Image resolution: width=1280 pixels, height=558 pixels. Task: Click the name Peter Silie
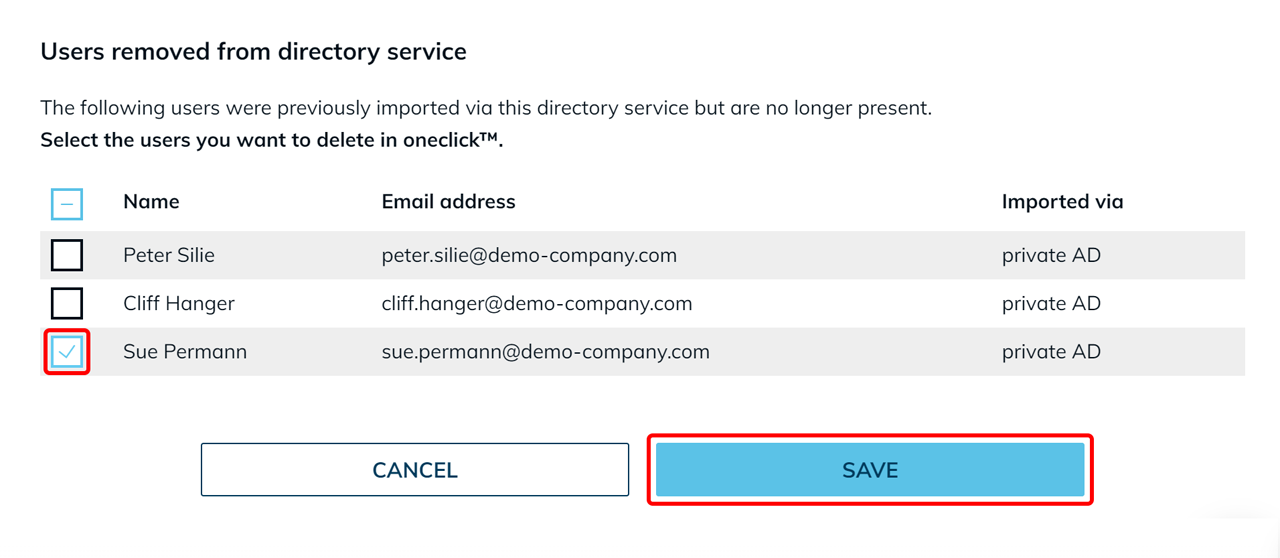[x=169, y=255]
